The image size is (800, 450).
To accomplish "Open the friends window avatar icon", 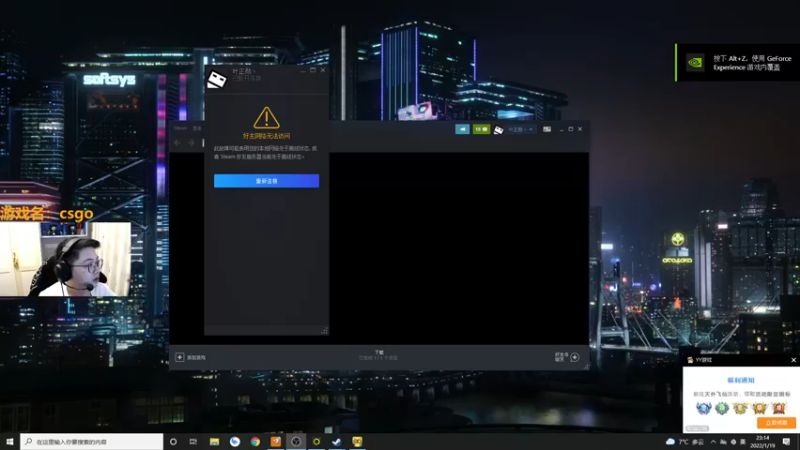I will point(216,79).
